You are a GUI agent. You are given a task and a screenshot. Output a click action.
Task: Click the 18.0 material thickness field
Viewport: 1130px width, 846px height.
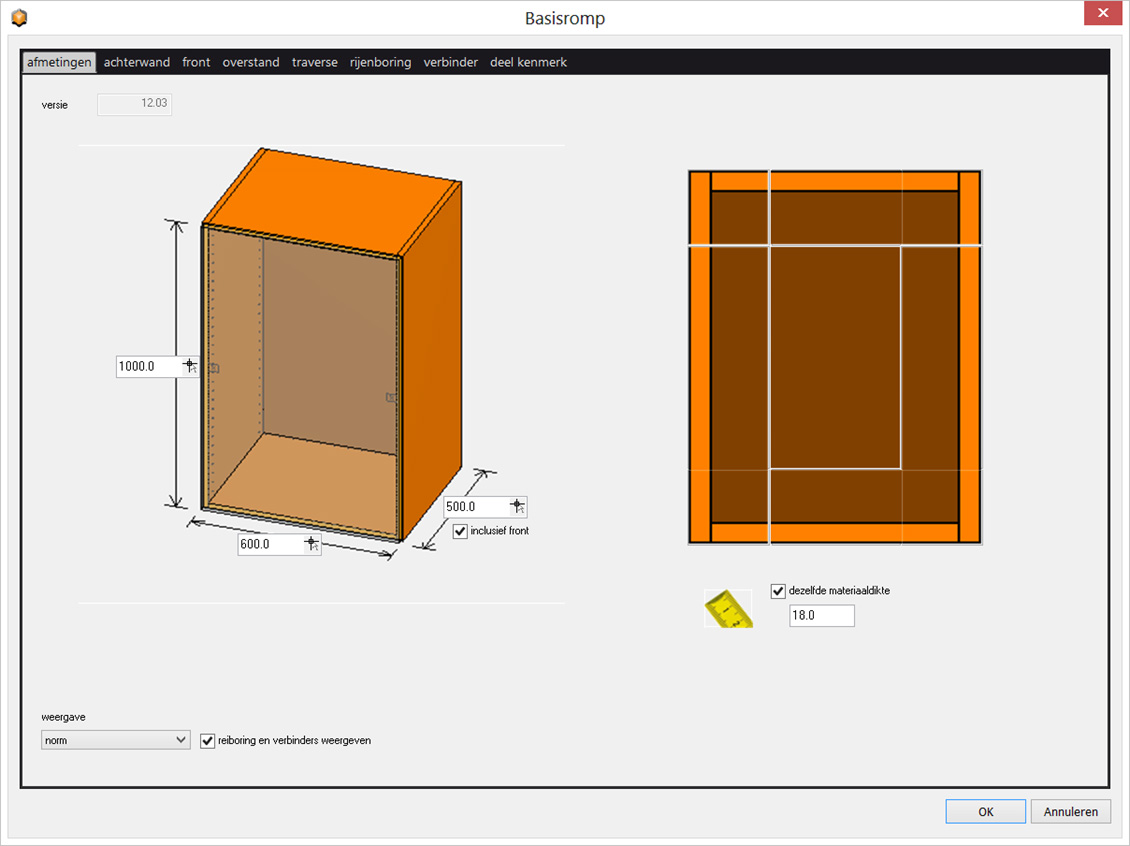tap(821, 615)
